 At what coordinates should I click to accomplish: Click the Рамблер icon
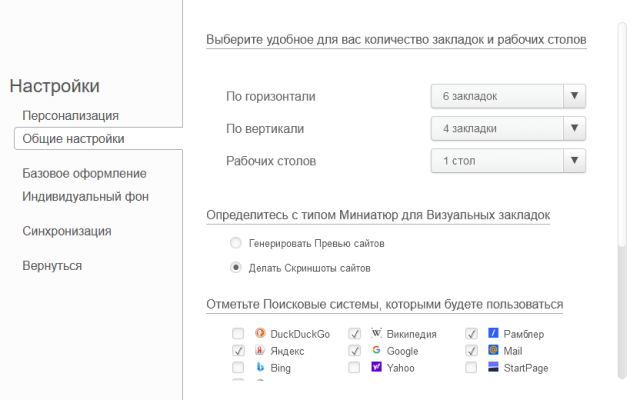493,333
